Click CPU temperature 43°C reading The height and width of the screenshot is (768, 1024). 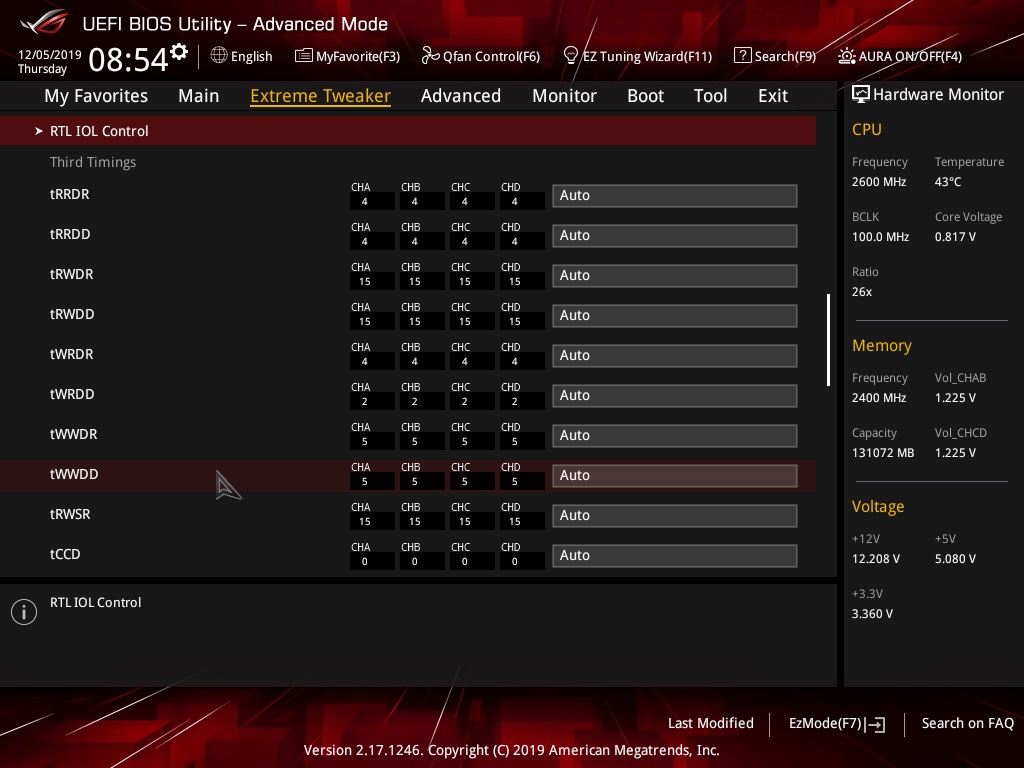(948, 182)
